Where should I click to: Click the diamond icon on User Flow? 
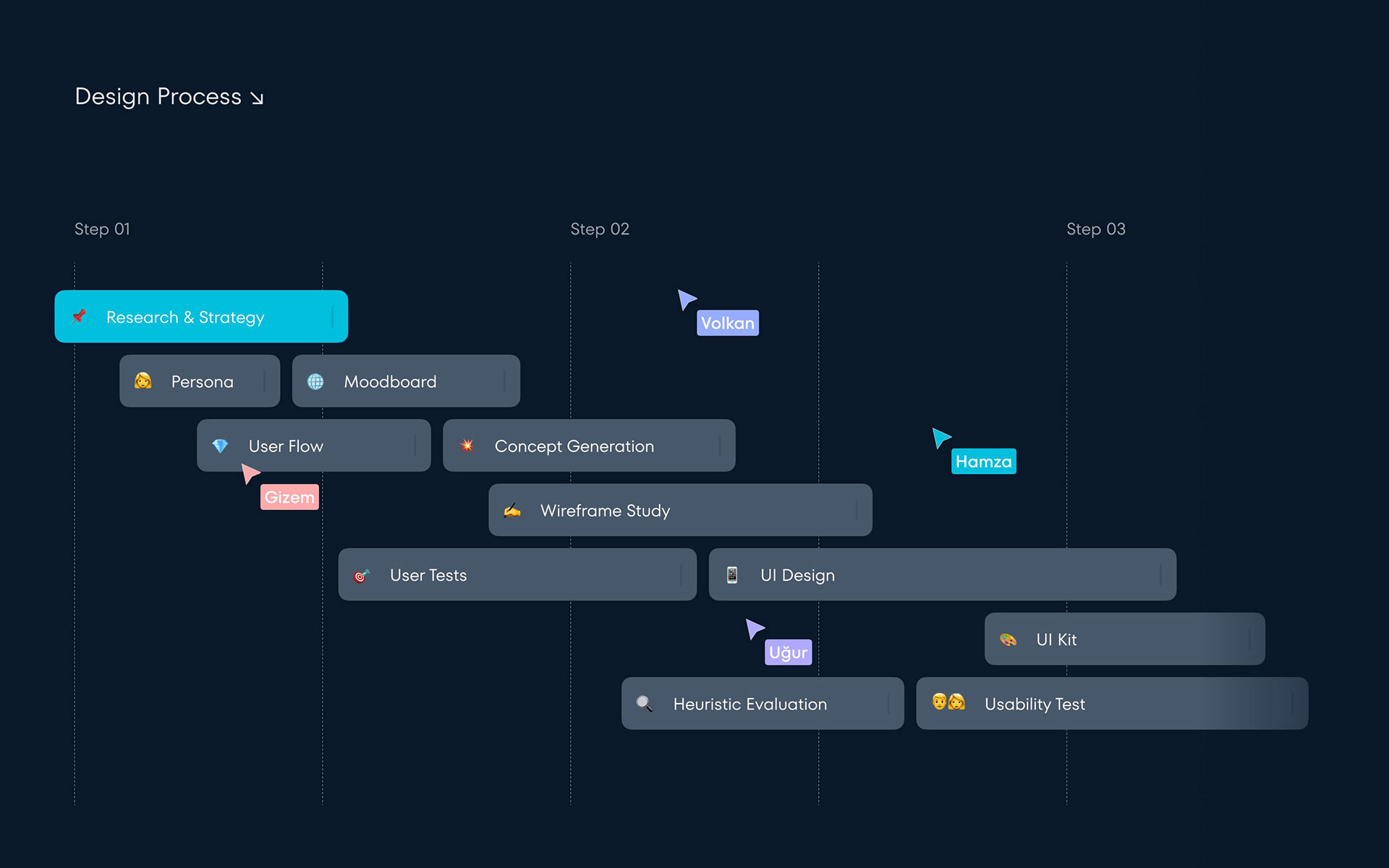coord(220,446)
